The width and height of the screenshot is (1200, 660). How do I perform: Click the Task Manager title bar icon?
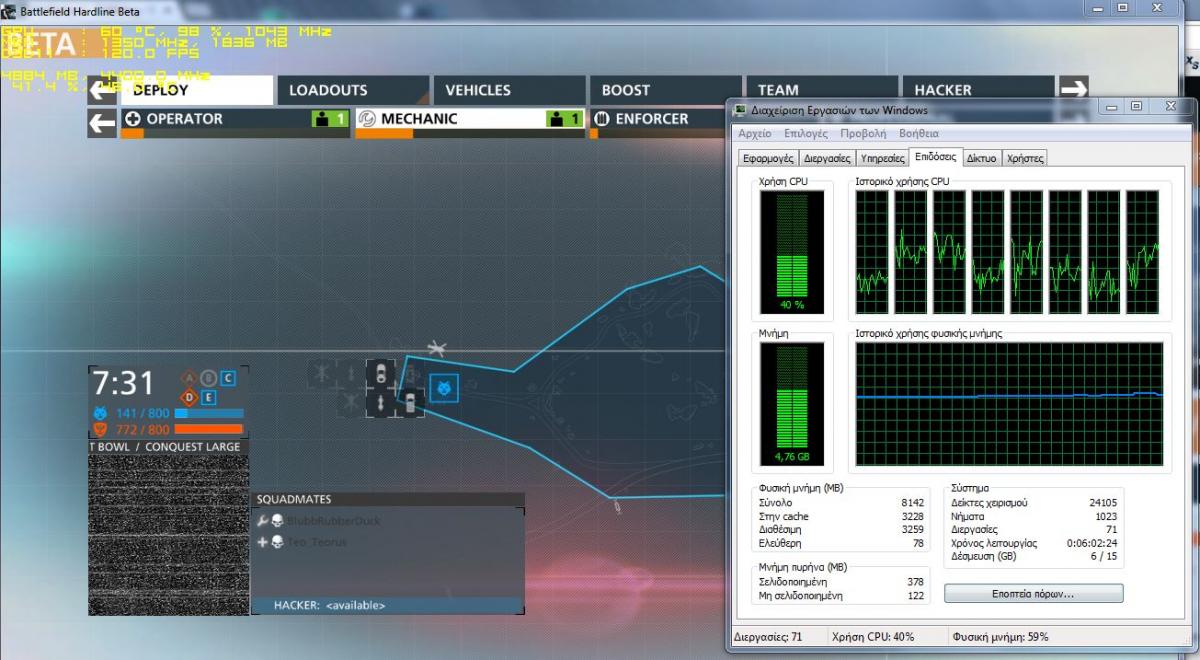(x=739, y=110)
